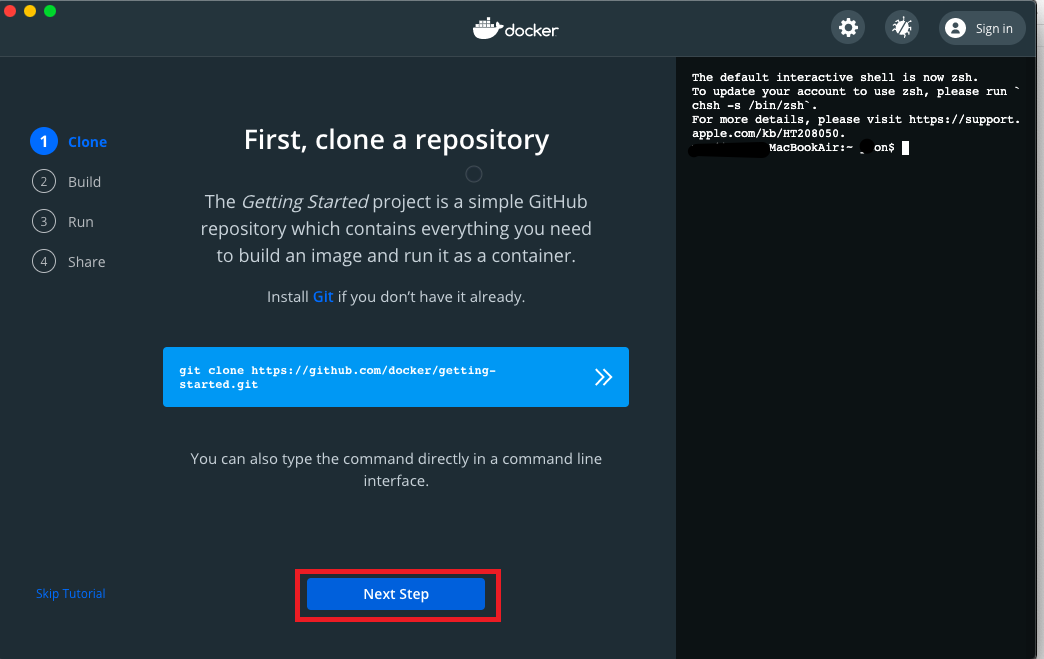1044x659 pixels.
Task: Select step 1 Clone
Action: [x=69, y=142]
